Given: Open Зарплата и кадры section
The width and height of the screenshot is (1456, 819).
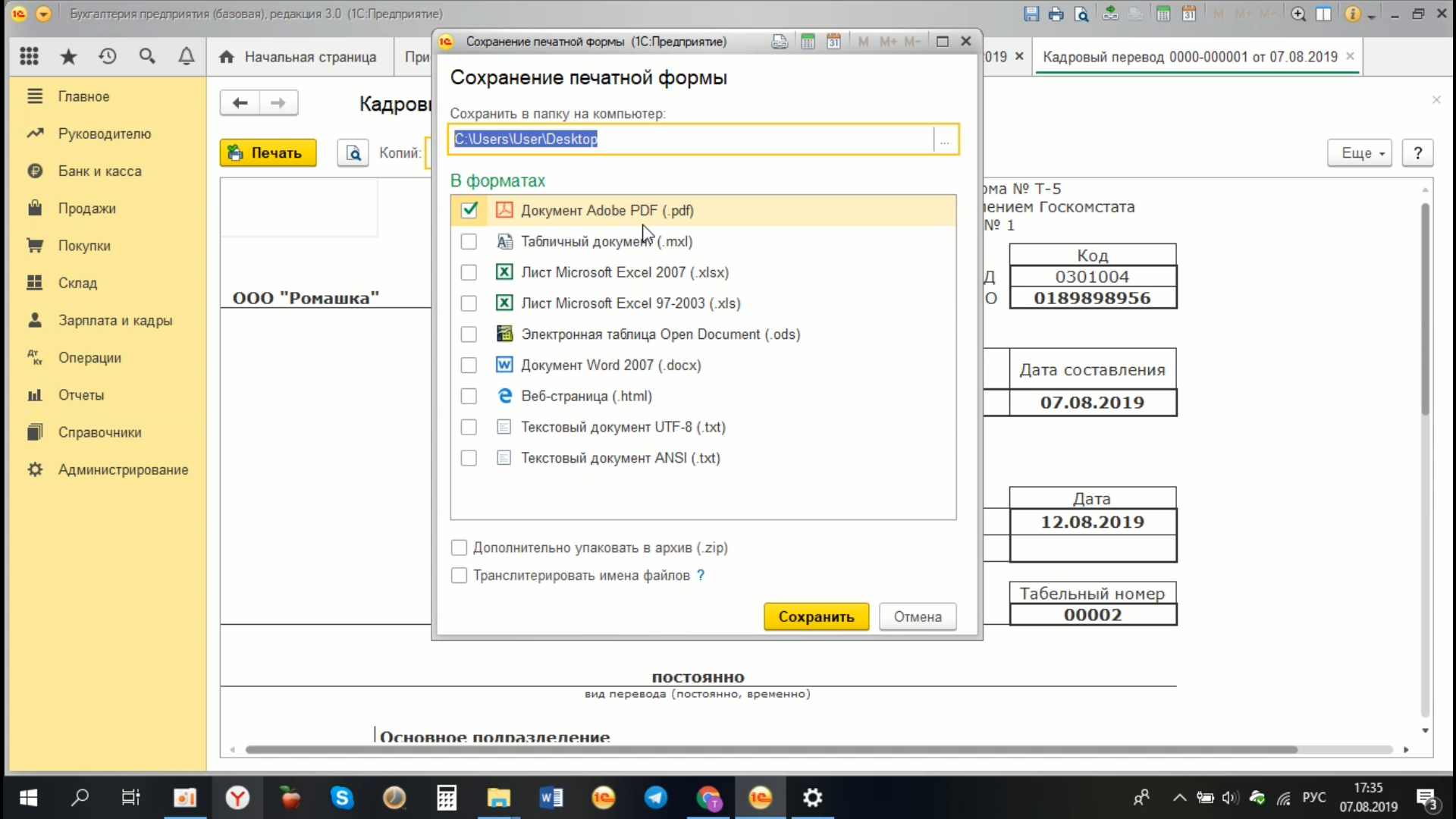Looking at the screenshot, I should click(x=115, y=320).
